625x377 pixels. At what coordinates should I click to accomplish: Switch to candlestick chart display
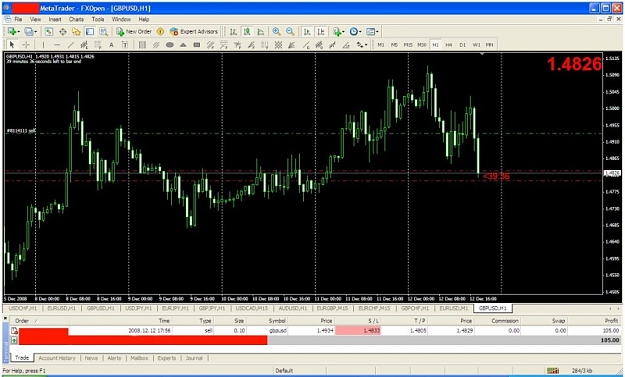point(247,31)
